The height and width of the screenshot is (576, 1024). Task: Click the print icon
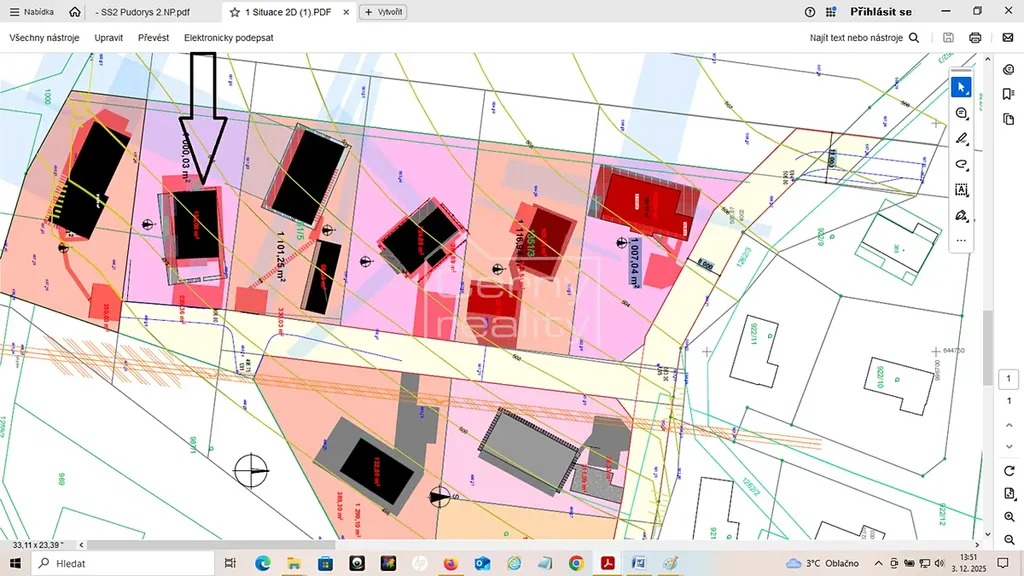tap(975, 38)
